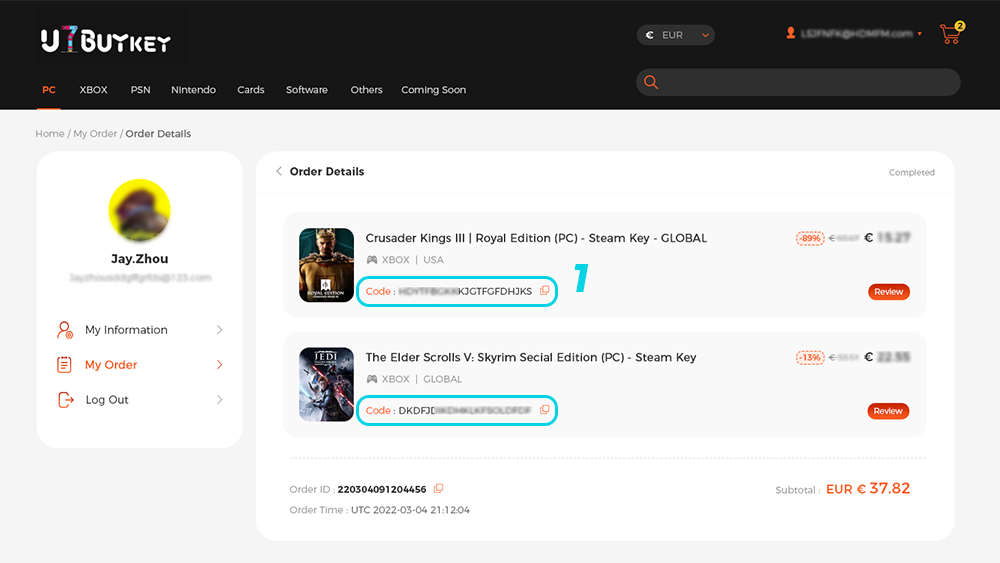This screenshot has height=563, width=1000.
Task: Expand the account email dropdown arrow
Action: click(920, 34)
